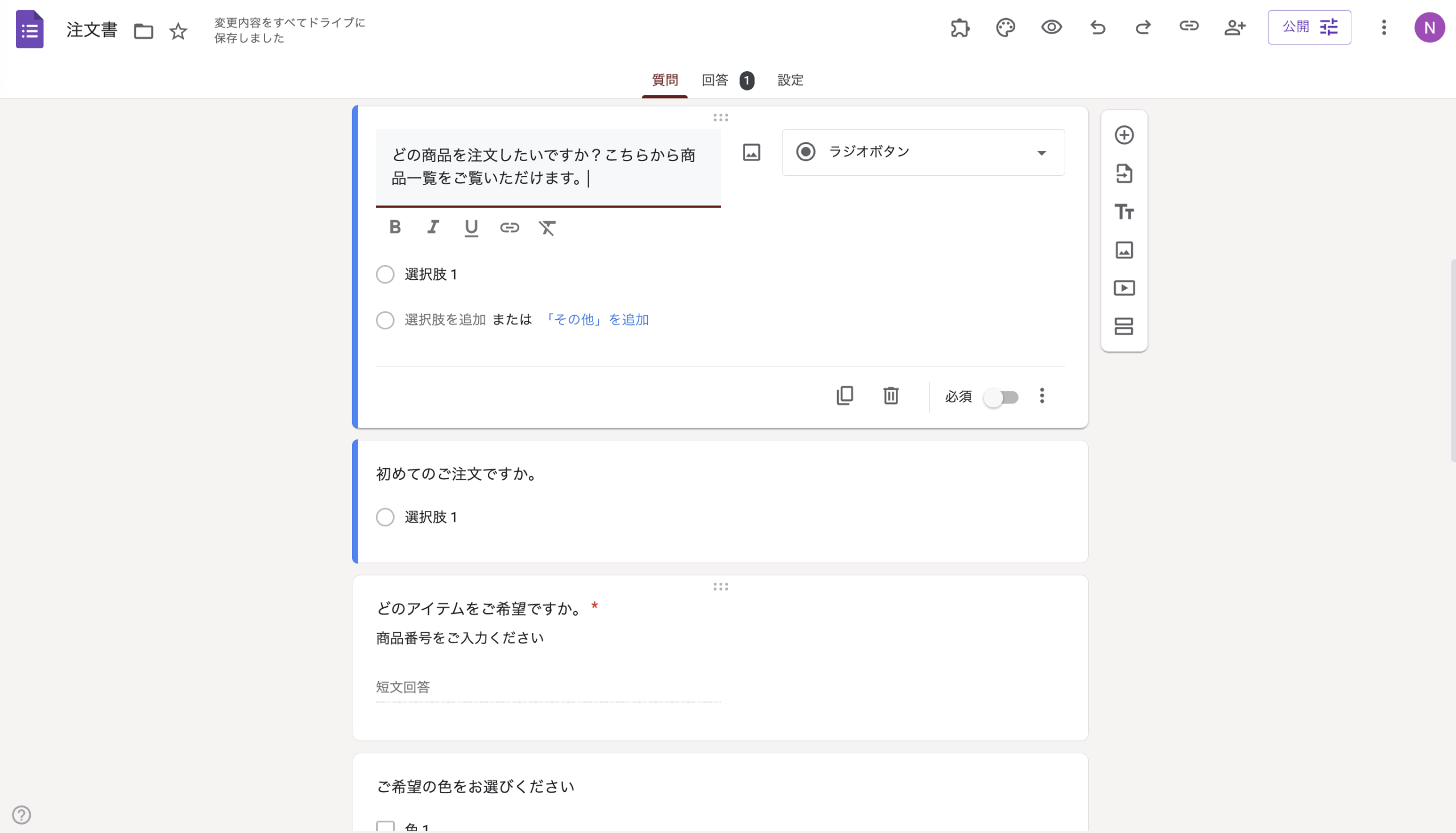Click the 短文回答 answer field
This screenshot has height=833, width=1456.
click(548, 687)
